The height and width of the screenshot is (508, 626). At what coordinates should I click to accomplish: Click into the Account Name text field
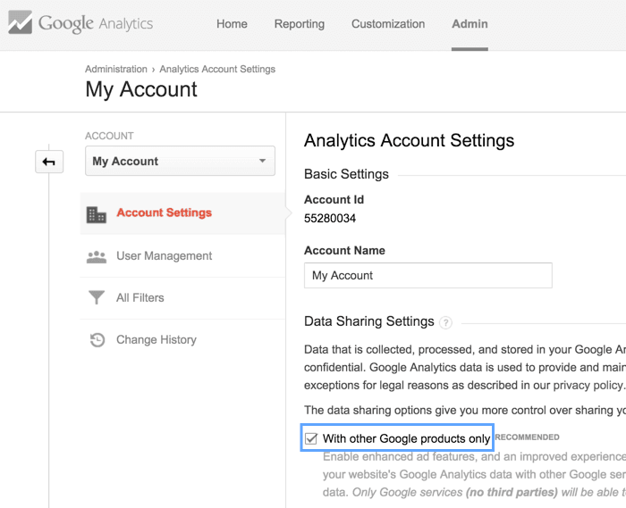pos(428,275)
